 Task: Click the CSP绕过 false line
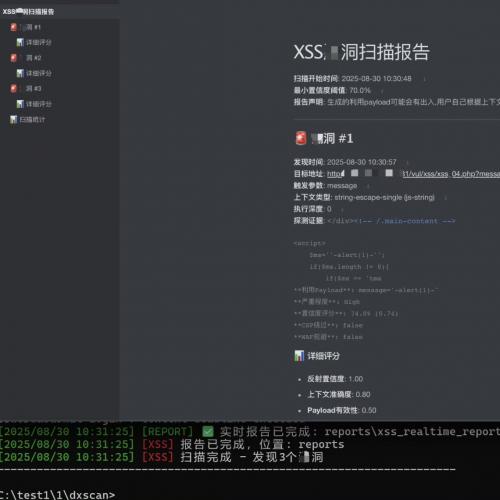[x=328, y=325]
